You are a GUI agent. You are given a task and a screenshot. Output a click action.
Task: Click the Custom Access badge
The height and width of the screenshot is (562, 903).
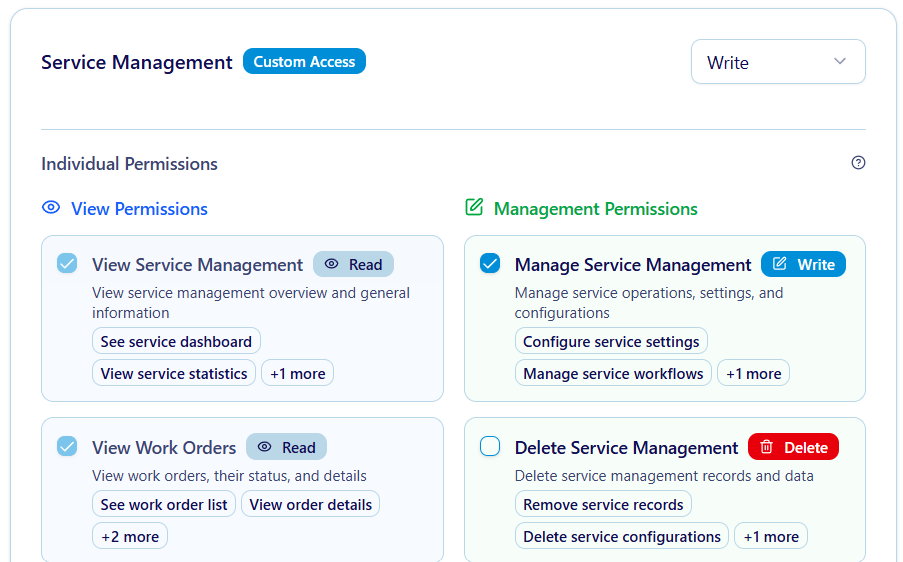(x=304, y=62)
